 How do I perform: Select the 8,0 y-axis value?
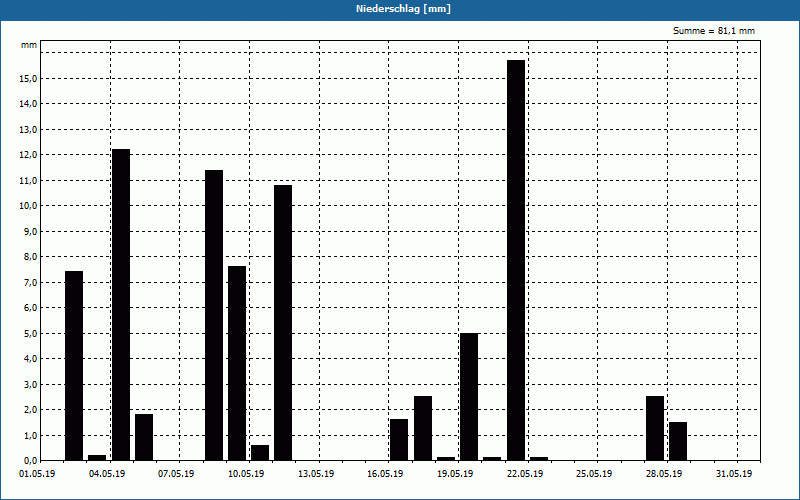point(30,257)
